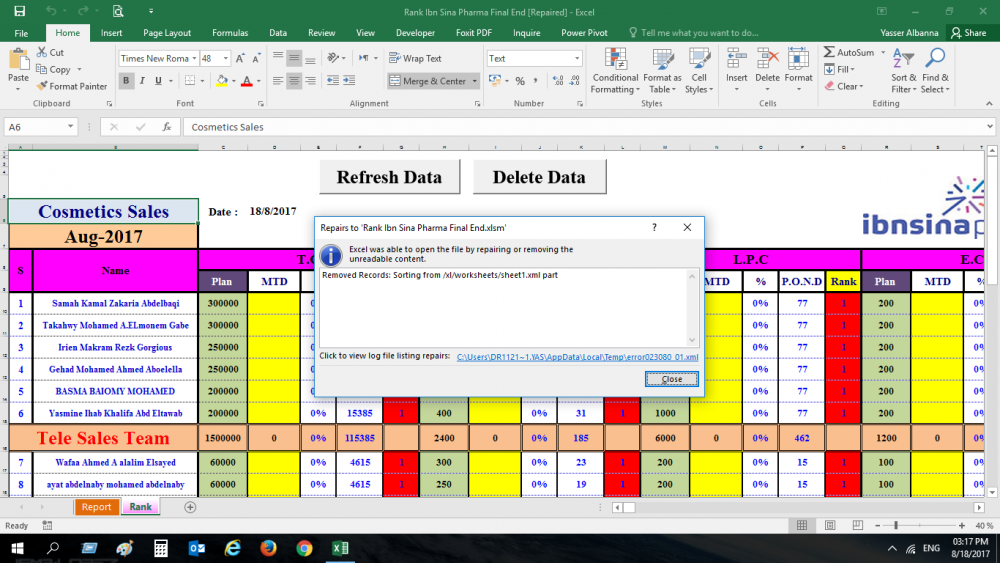Adjust the zoom slider handle
Image resolution: width=1000 pixels, height=563 pixels.
[x=896, y=525]
